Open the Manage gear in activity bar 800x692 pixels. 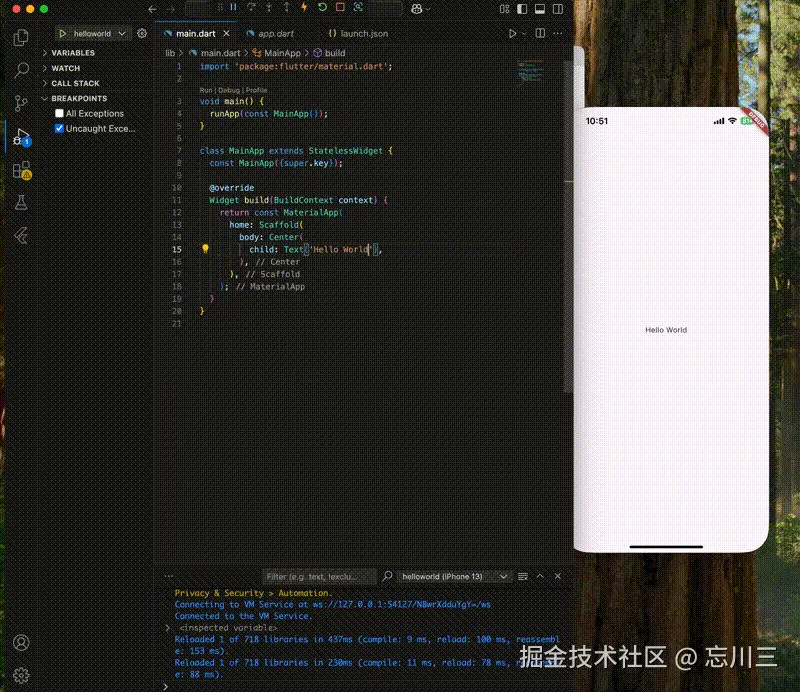[21, 675]
